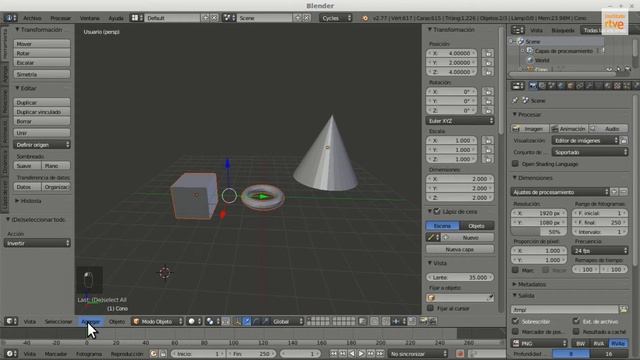This screenshot has height=360, width=640.
Task: Open Euler XYZ rotation mode dropdown
Action: (x=460, y=121)
